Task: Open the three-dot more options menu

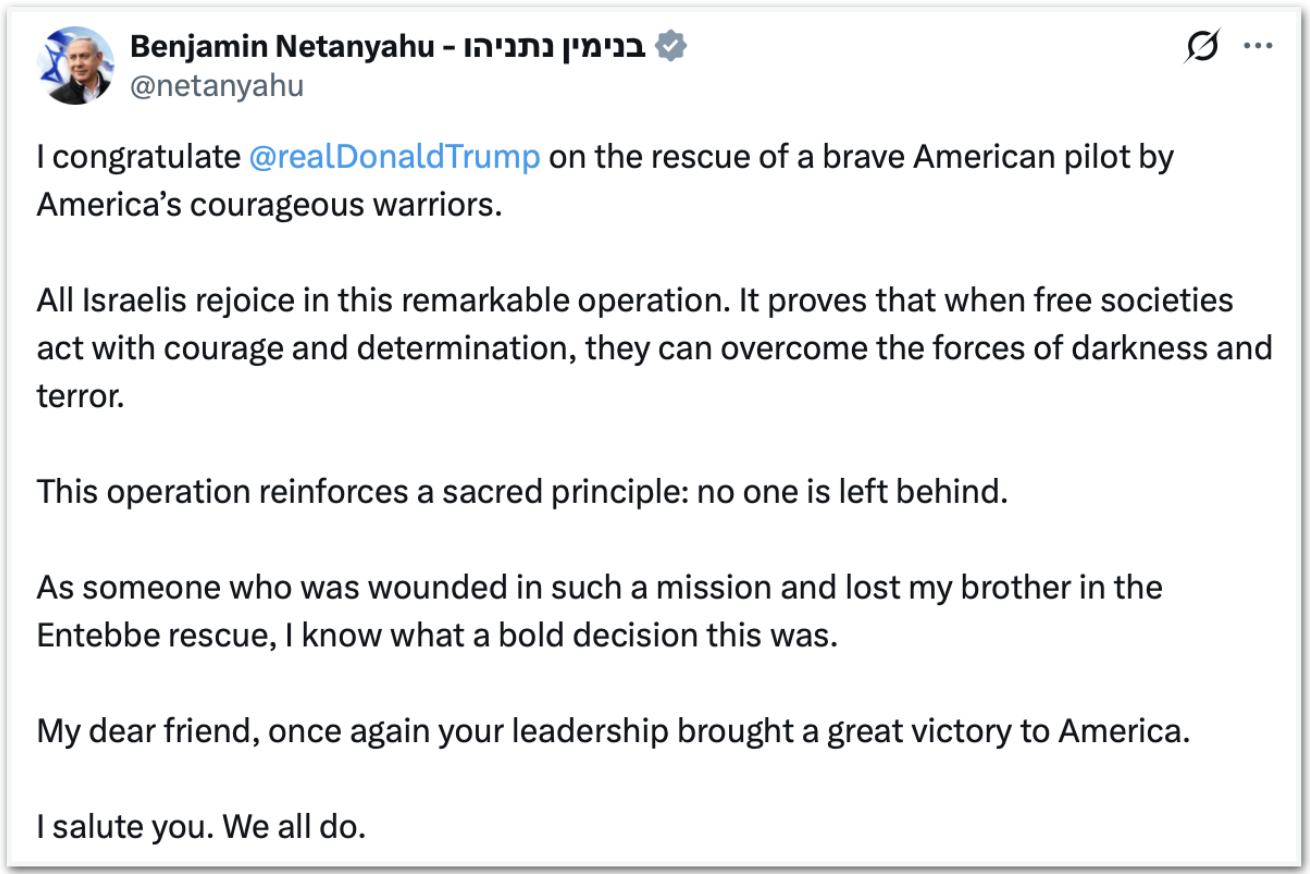Action: pyautogui.click(x=1257, y=46)
